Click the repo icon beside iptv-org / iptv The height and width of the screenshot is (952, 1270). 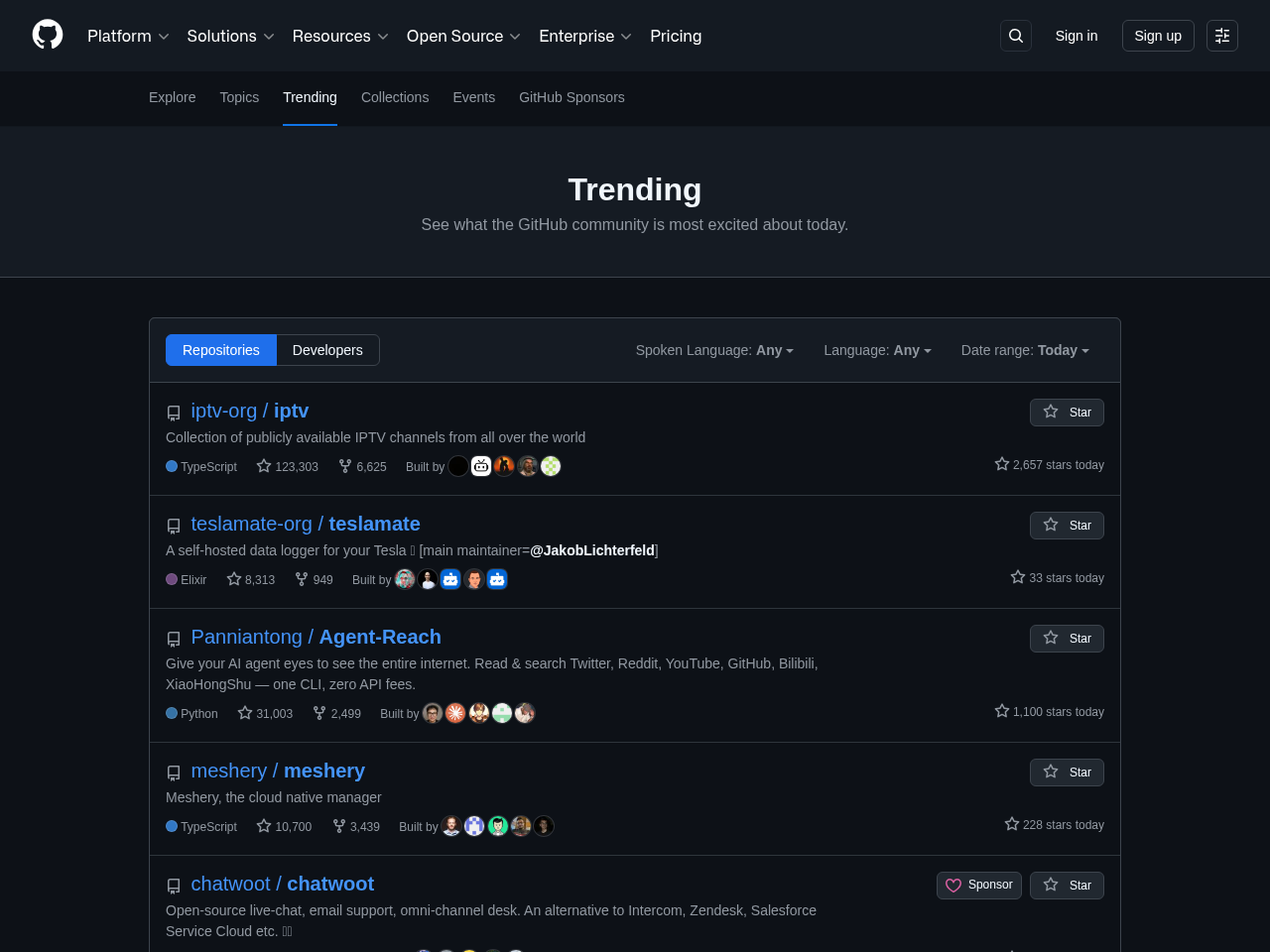click(x=174, y=413)
